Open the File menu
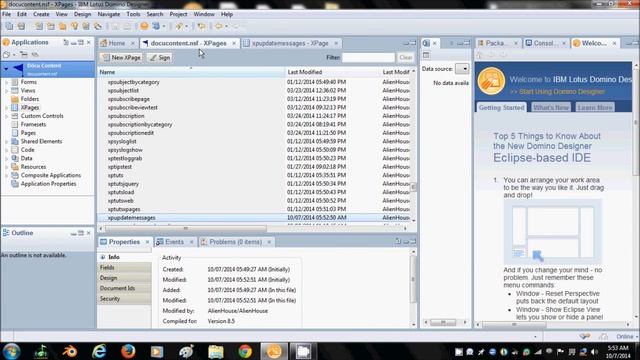The height and width of the screenshot is (360, 640). tap(7, 14)
